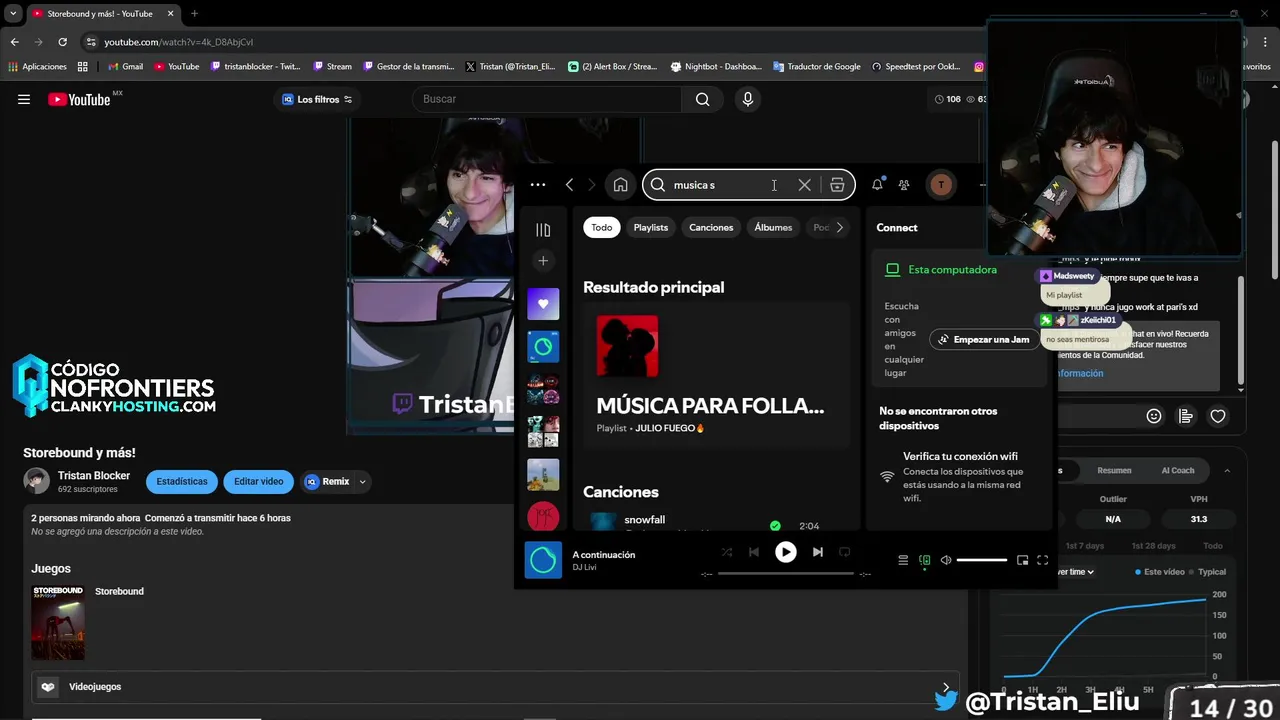Screen dimensions: 1280x720
Task: Focus the YouTube Buscar search box
Action: point(547,99)
